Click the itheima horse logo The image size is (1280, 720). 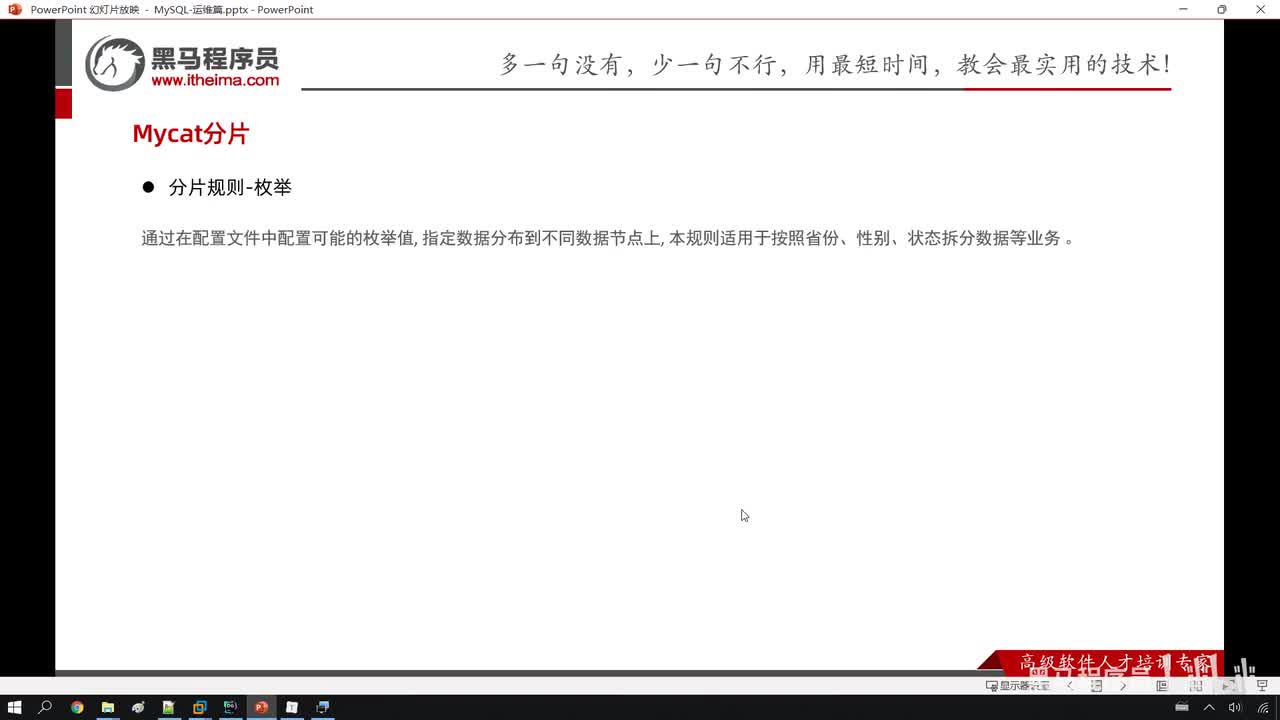115,64
